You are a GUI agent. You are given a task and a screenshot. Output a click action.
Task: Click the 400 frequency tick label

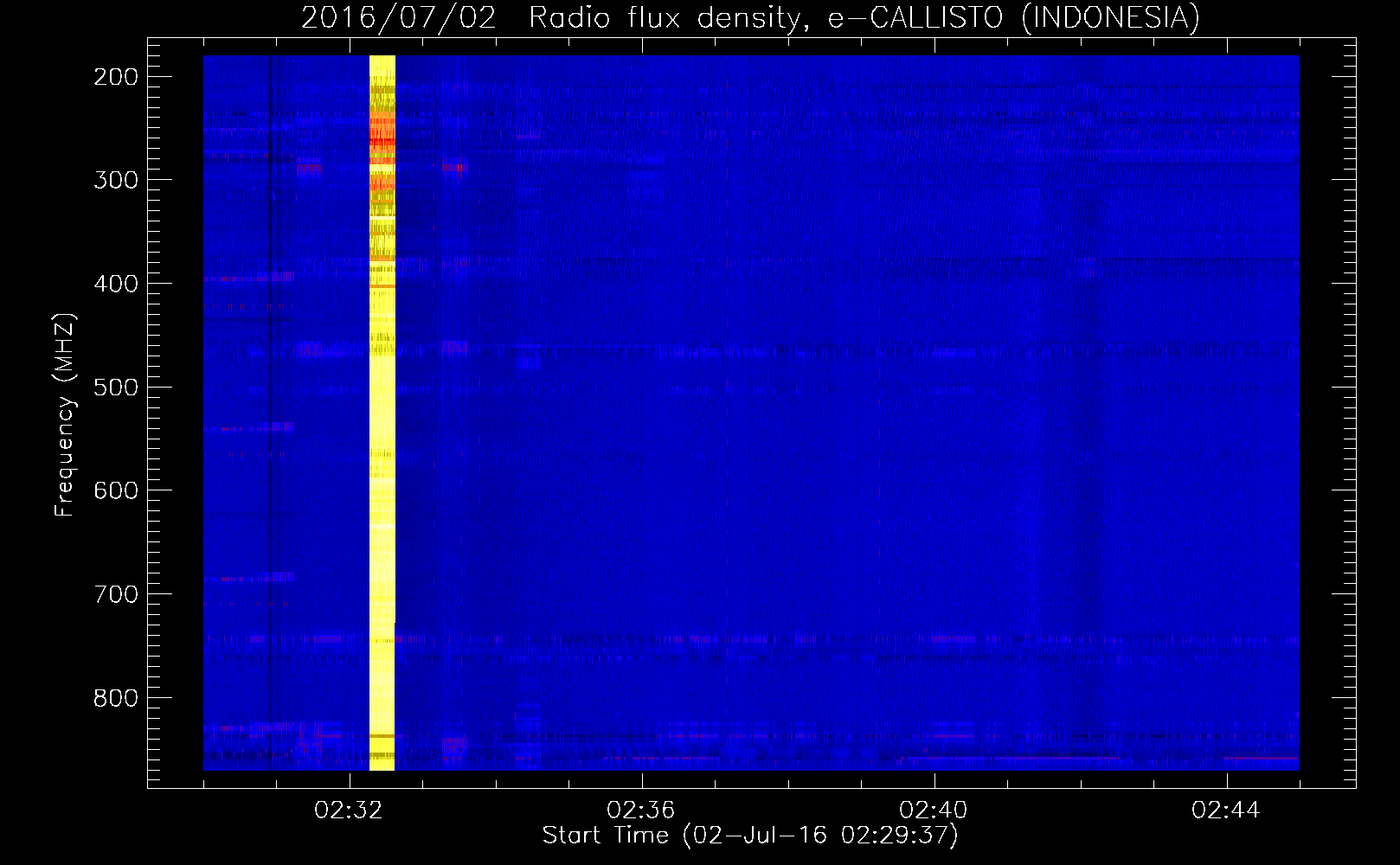coord(116,284)
